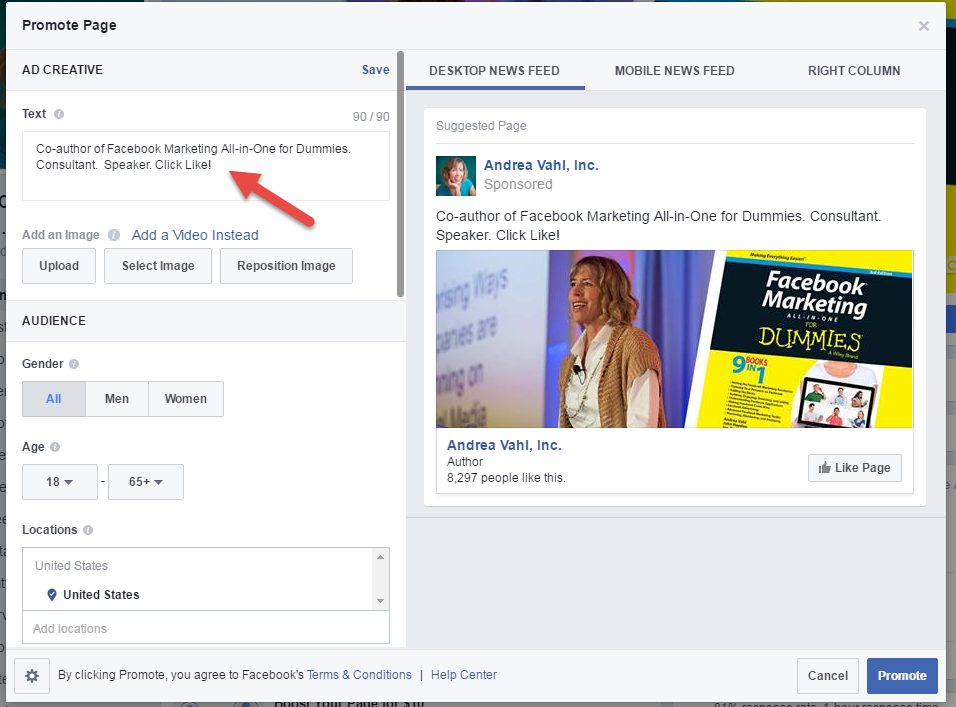Click the Save link in Ad Creative

(376, 69)
